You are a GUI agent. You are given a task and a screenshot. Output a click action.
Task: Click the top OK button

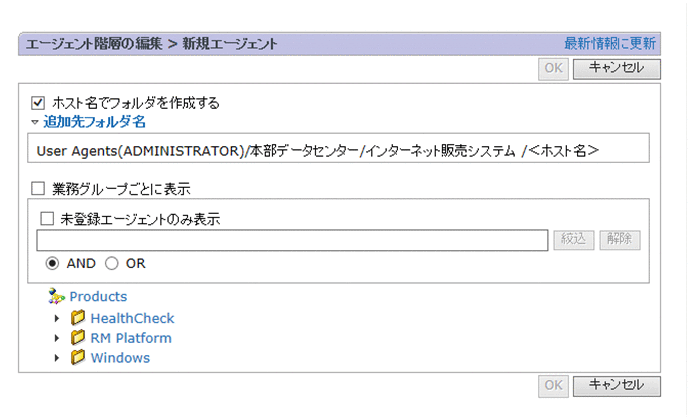tap(554, 69)
